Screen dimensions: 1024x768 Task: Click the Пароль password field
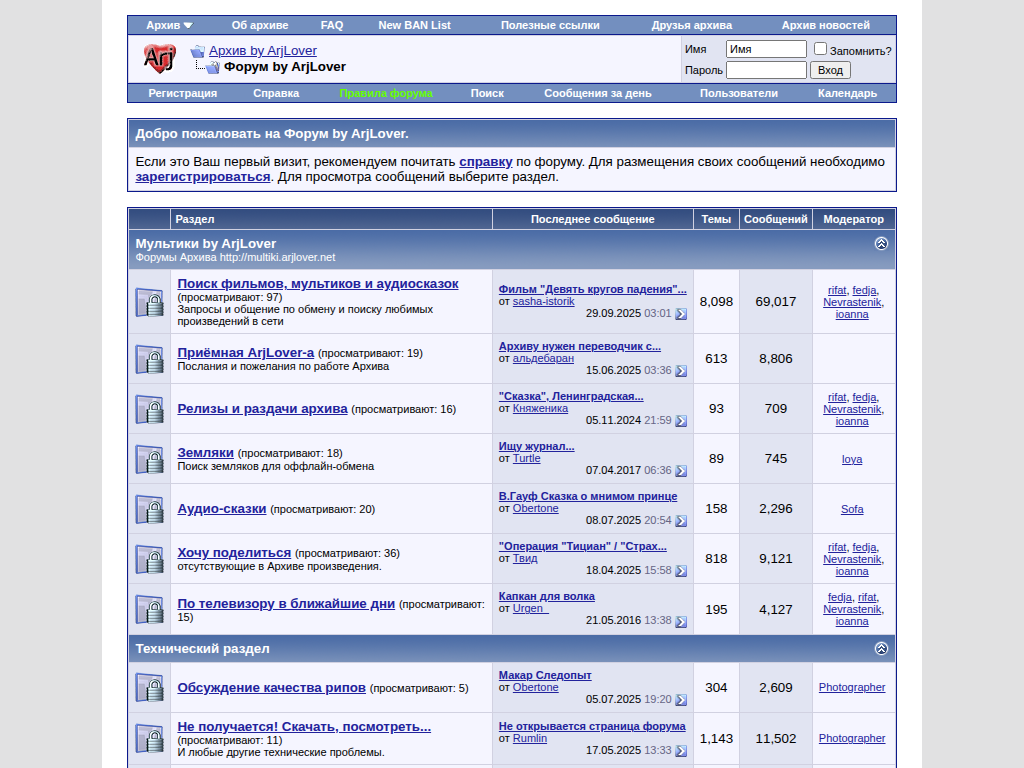766,70
